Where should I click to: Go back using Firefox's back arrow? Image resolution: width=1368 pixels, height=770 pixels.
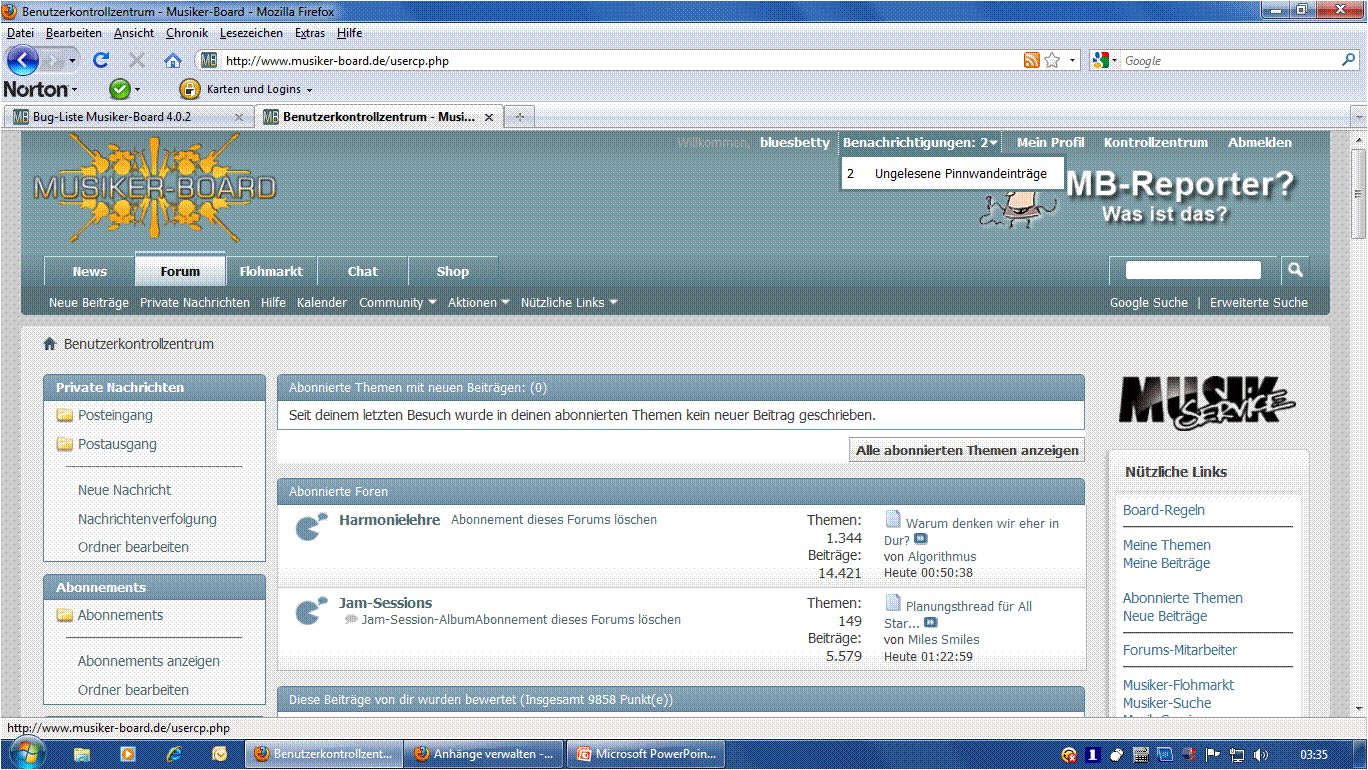21,60
